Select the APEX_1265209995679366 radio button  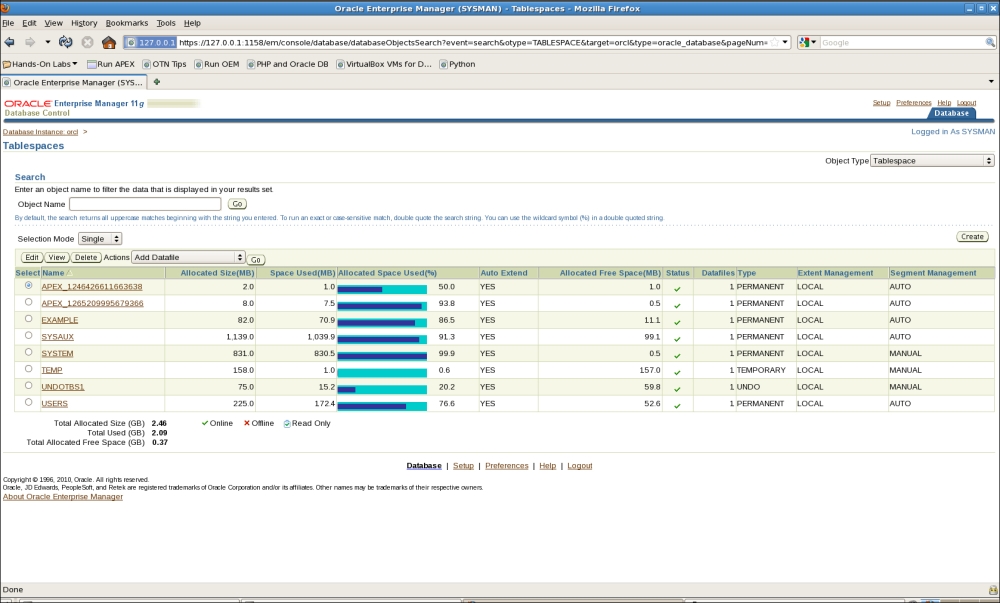[x=28, y=302]
